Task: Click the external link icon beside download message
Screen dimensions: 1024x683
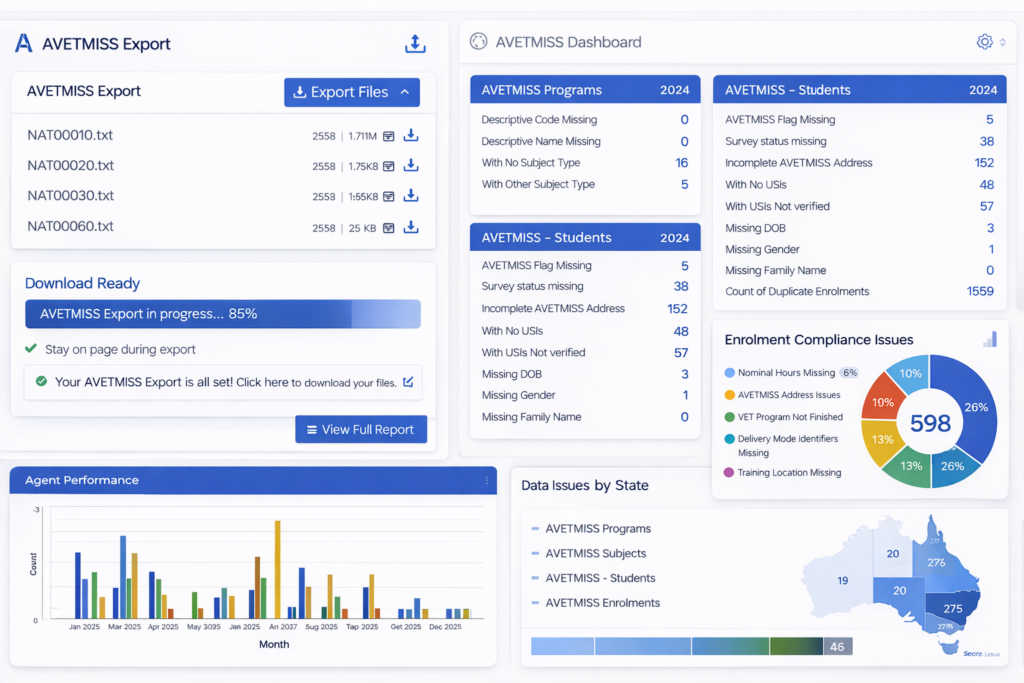Action: pyautogui.click(x=407, y=382)
